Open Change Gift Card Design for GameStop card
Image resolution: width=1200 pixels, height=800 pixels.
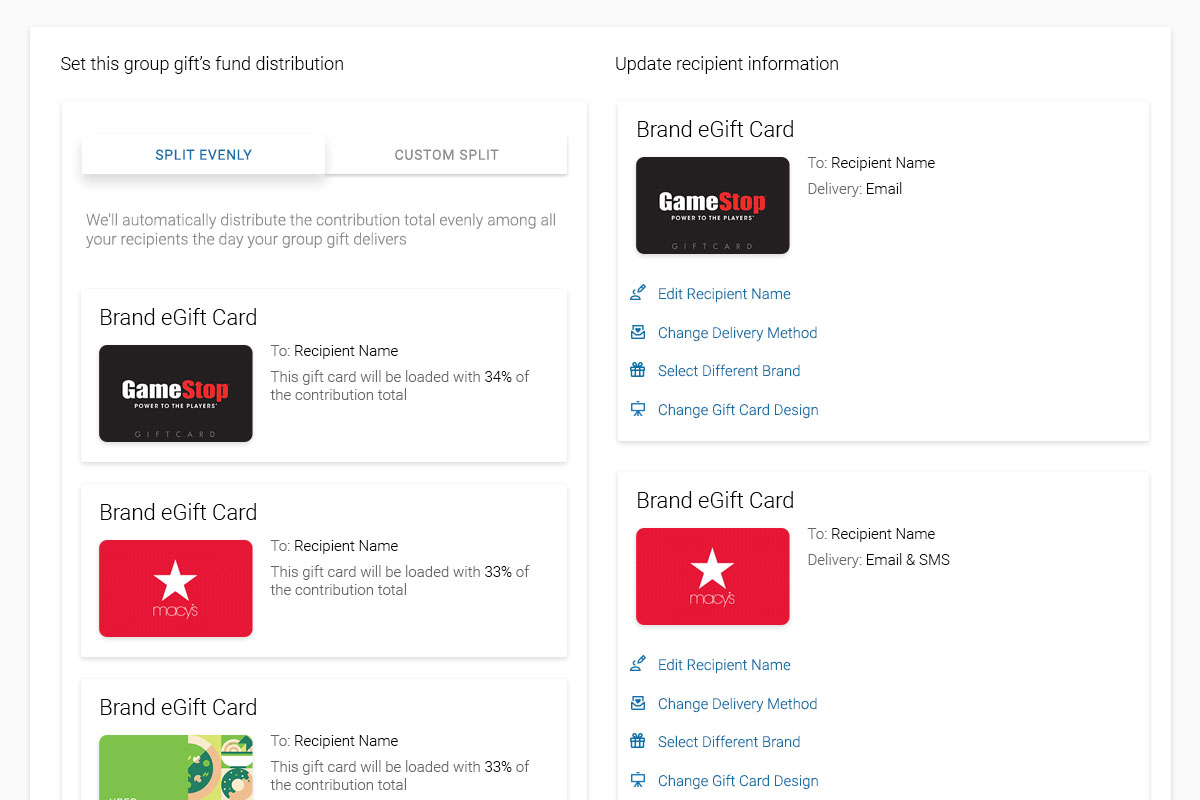click(x=738, y=410)
